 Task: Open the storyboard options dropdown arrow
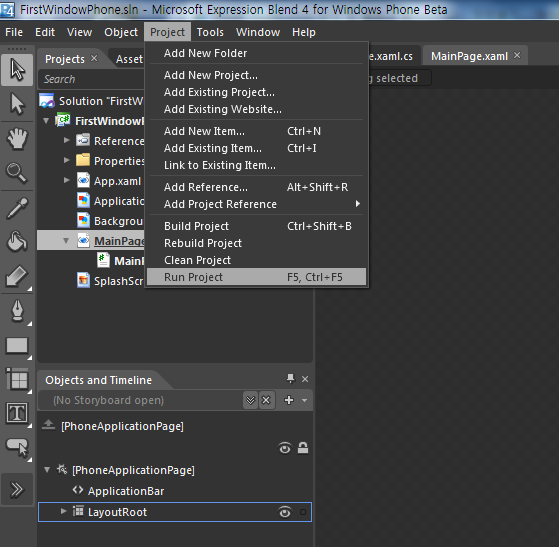pos(304,400)
